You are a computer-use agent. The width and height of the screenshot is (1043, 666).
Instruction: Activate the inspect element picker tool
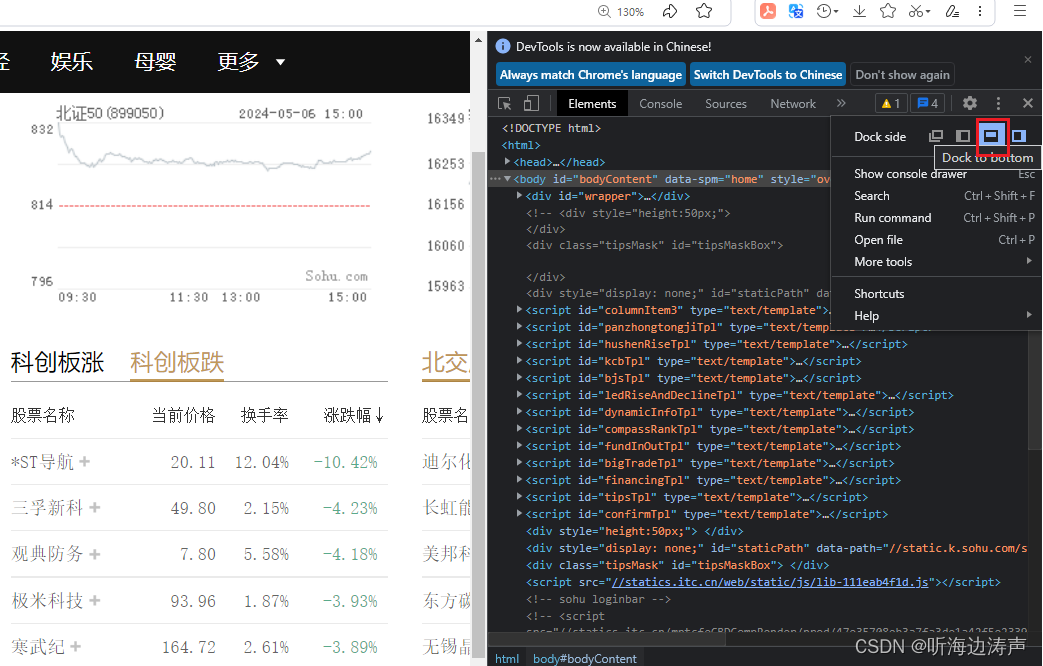click(x=505, y=103)
